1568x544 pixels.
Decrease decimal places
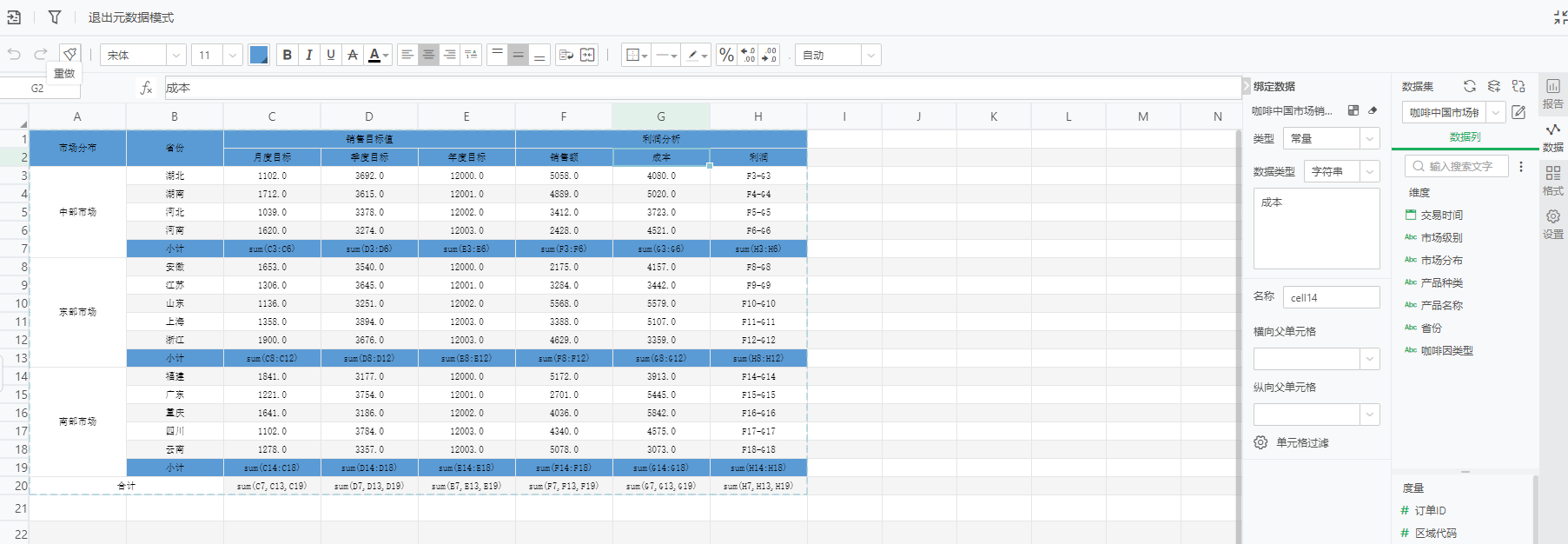tap(769, 55)
